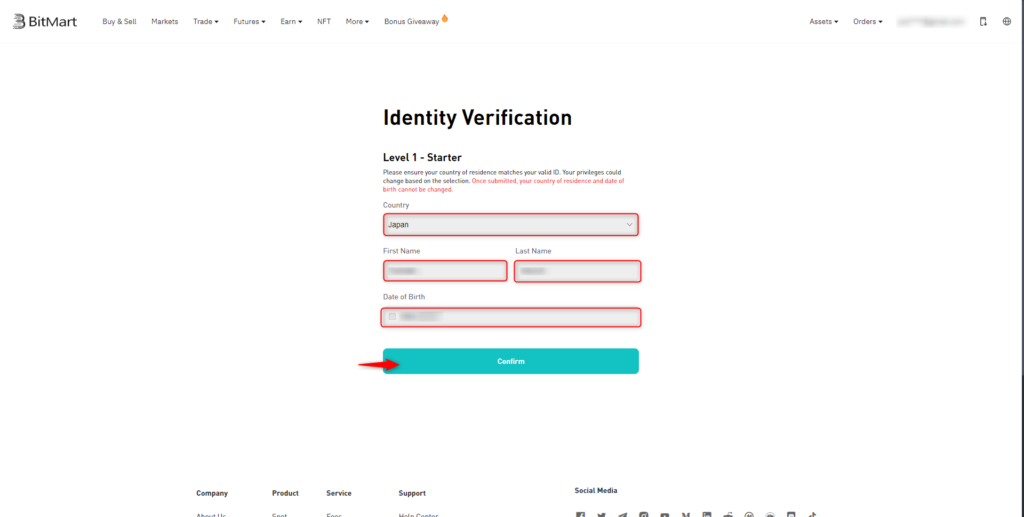Click the First Name input field
The image size is (1024, 517).
click(445, 271)
